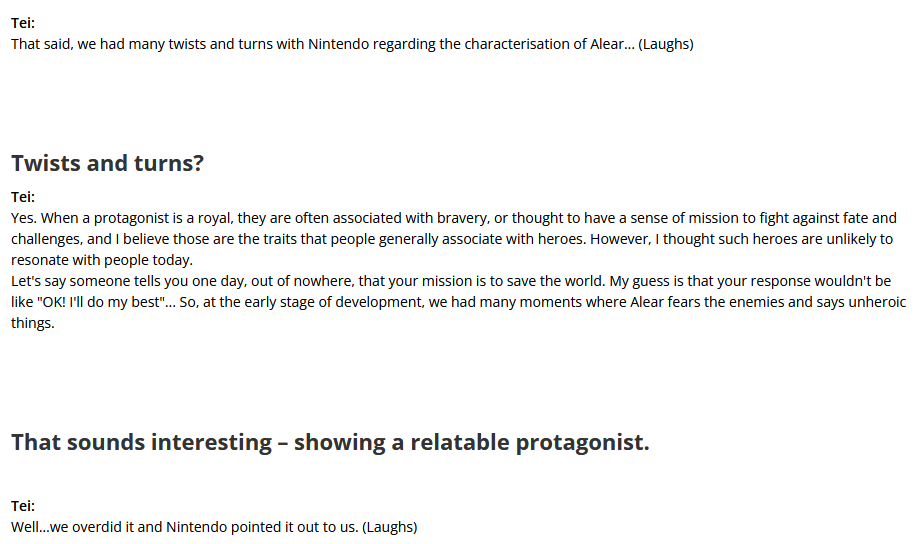Click the 'Tei:' label under Twists and turns
Viewport: 920px width, 544px height.
23,197
